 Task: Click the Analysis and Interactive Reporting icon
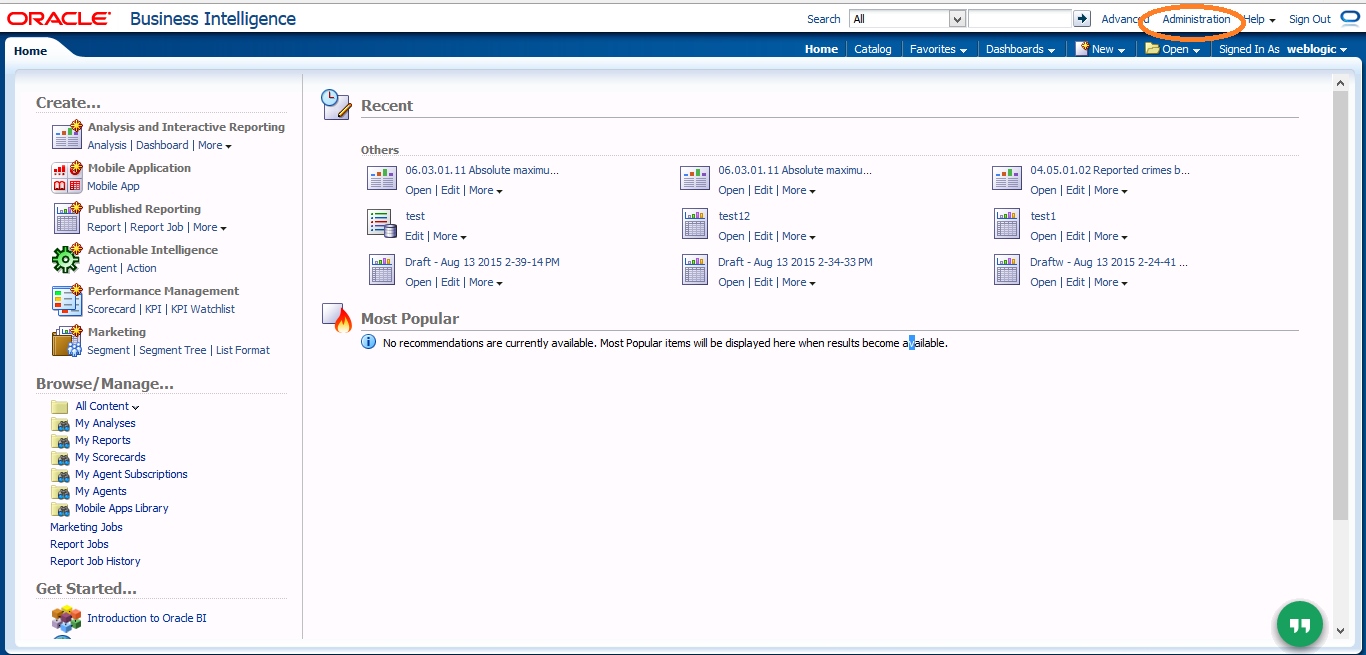(x=66, y=136)
